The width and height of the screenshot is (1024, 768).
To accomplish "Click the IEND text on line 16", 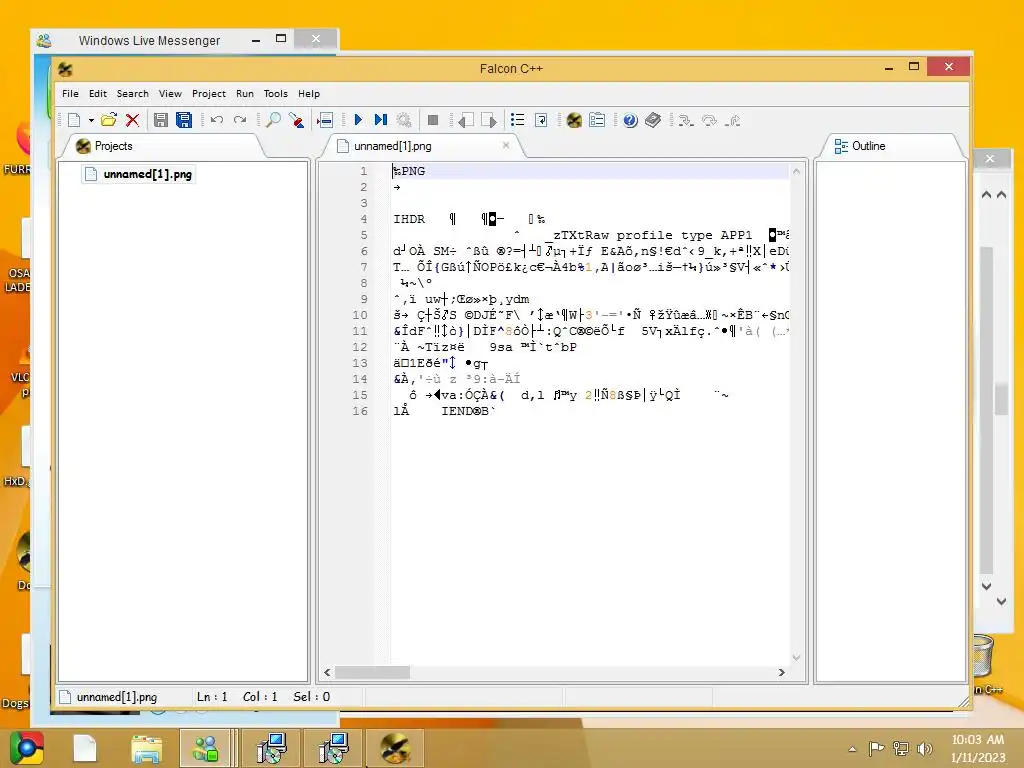I will coord(456,411).
